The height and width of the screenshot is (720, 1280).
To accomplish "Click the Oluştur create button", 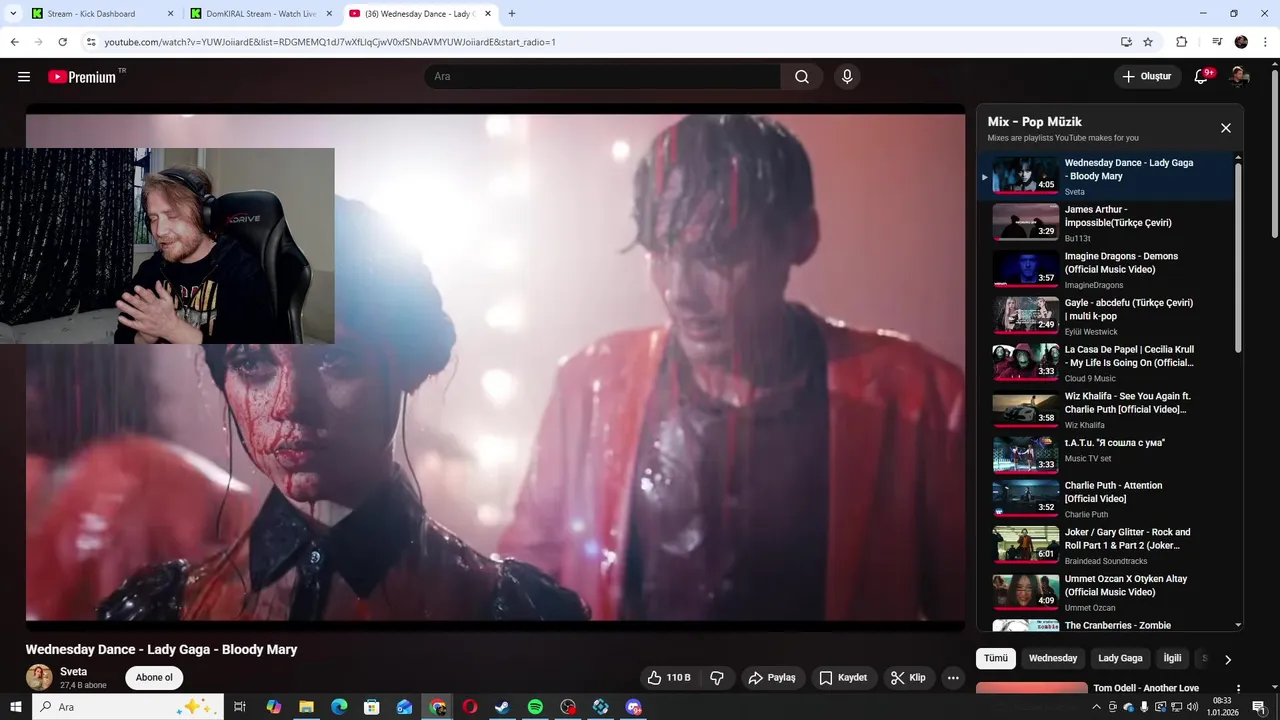I will click(1147, 77).
